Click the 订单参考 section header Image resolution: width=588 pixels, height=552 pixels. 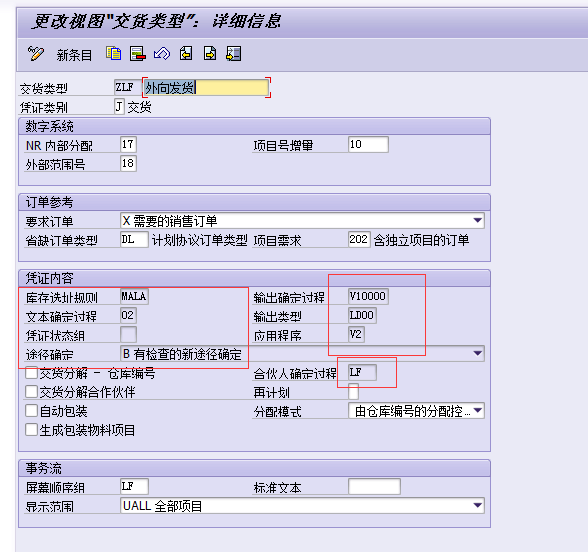click(x=254, y=202)
